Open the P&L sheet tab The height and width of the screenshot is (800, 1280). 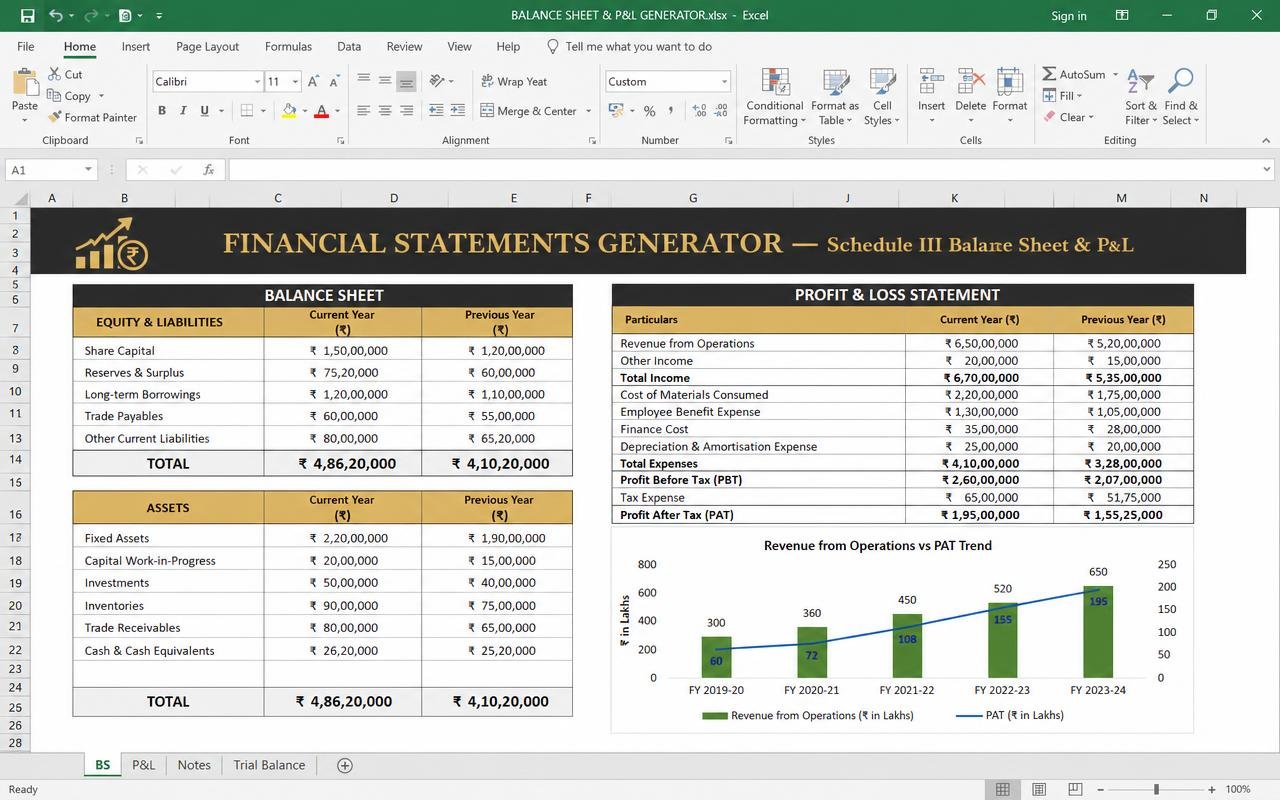click(143, 765)
